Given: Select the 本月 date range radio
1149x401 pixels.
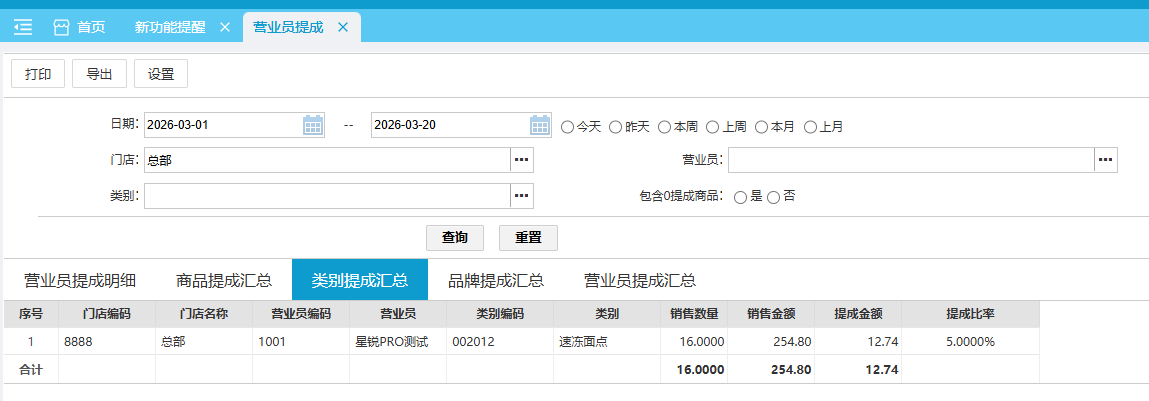Looking at the screenshot, I should tap(761, 127).
